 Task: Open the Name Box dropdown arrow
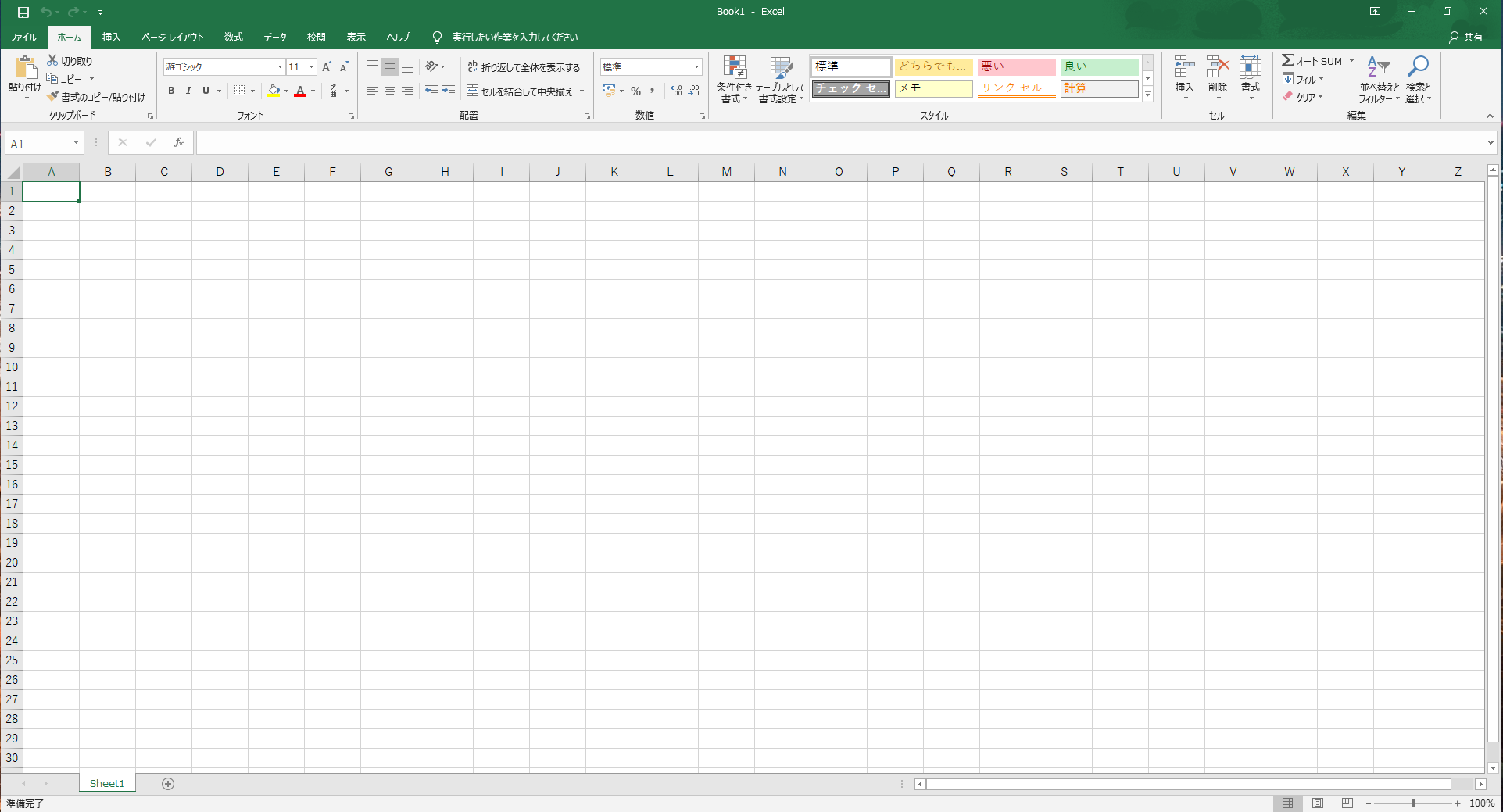click(76, 142)
